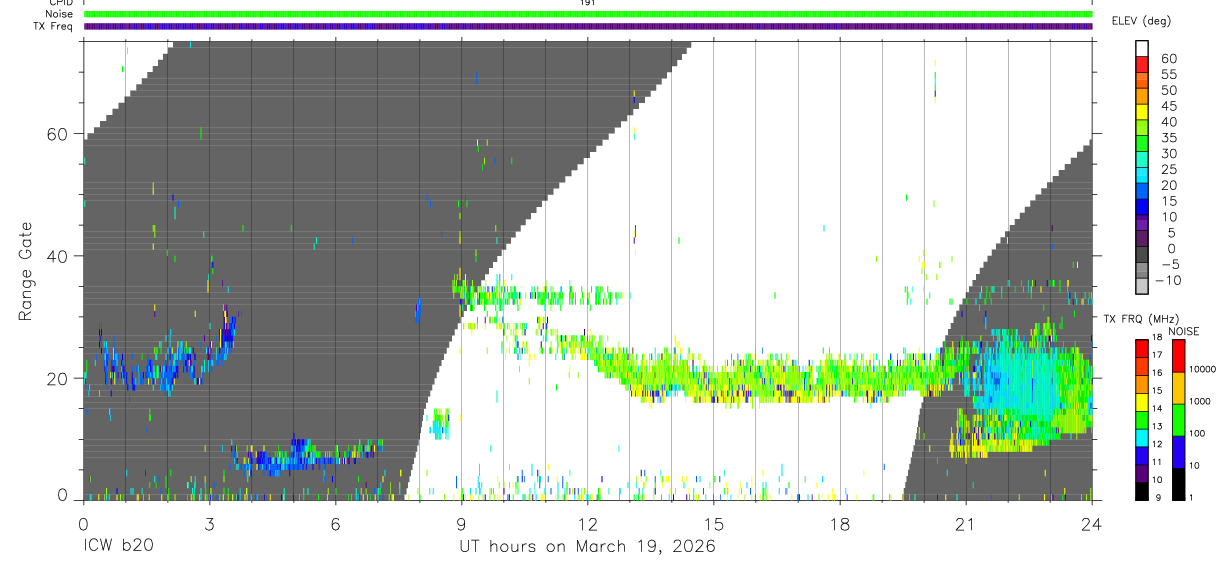The image size is (1228, 567).
Task: Click the '20' tick on Range Gate axis
Action: [58, 379]
